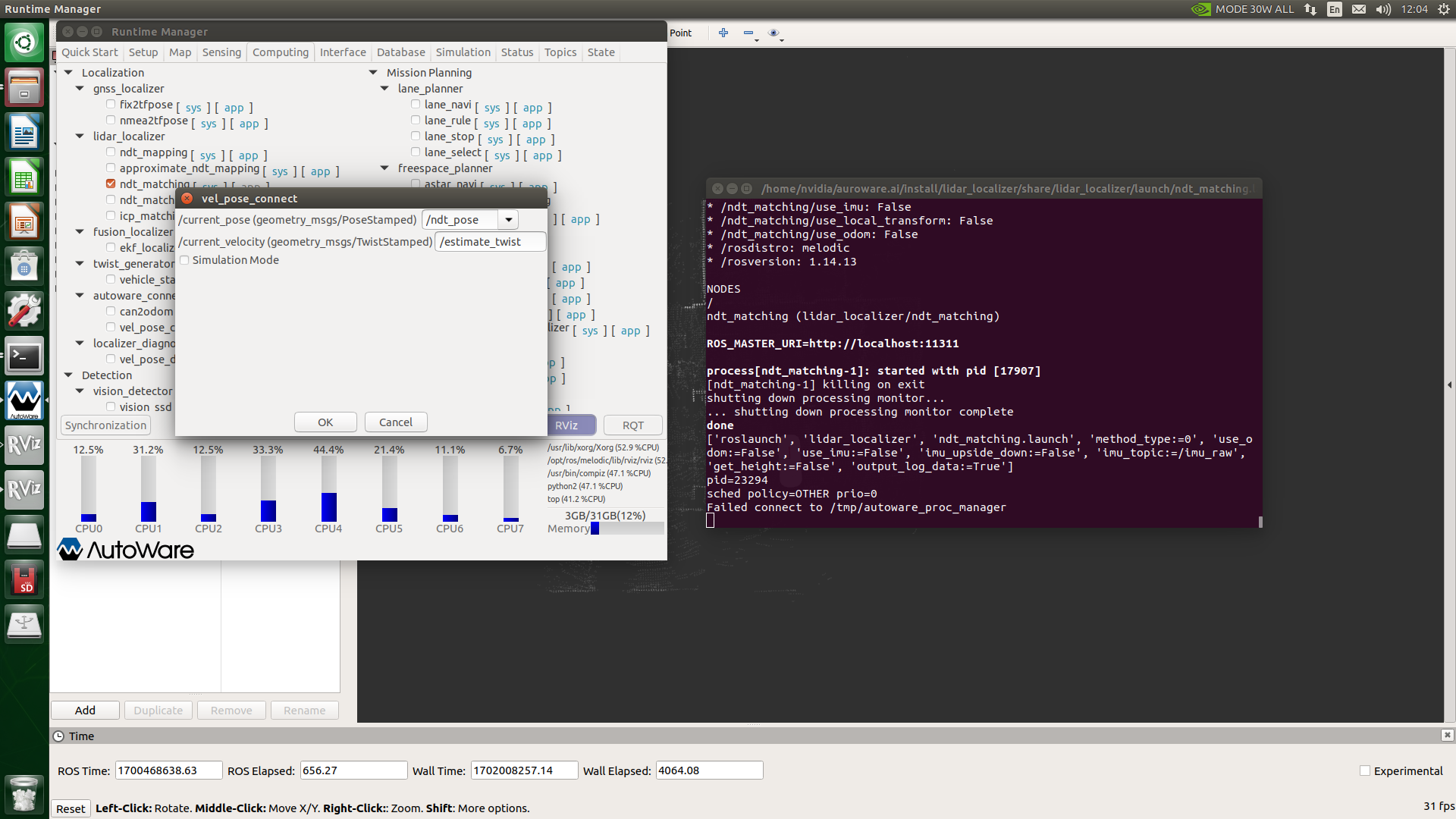Switch to Simulation tab
Screen dimensions: 1456x819
click(x=463, y=52)
